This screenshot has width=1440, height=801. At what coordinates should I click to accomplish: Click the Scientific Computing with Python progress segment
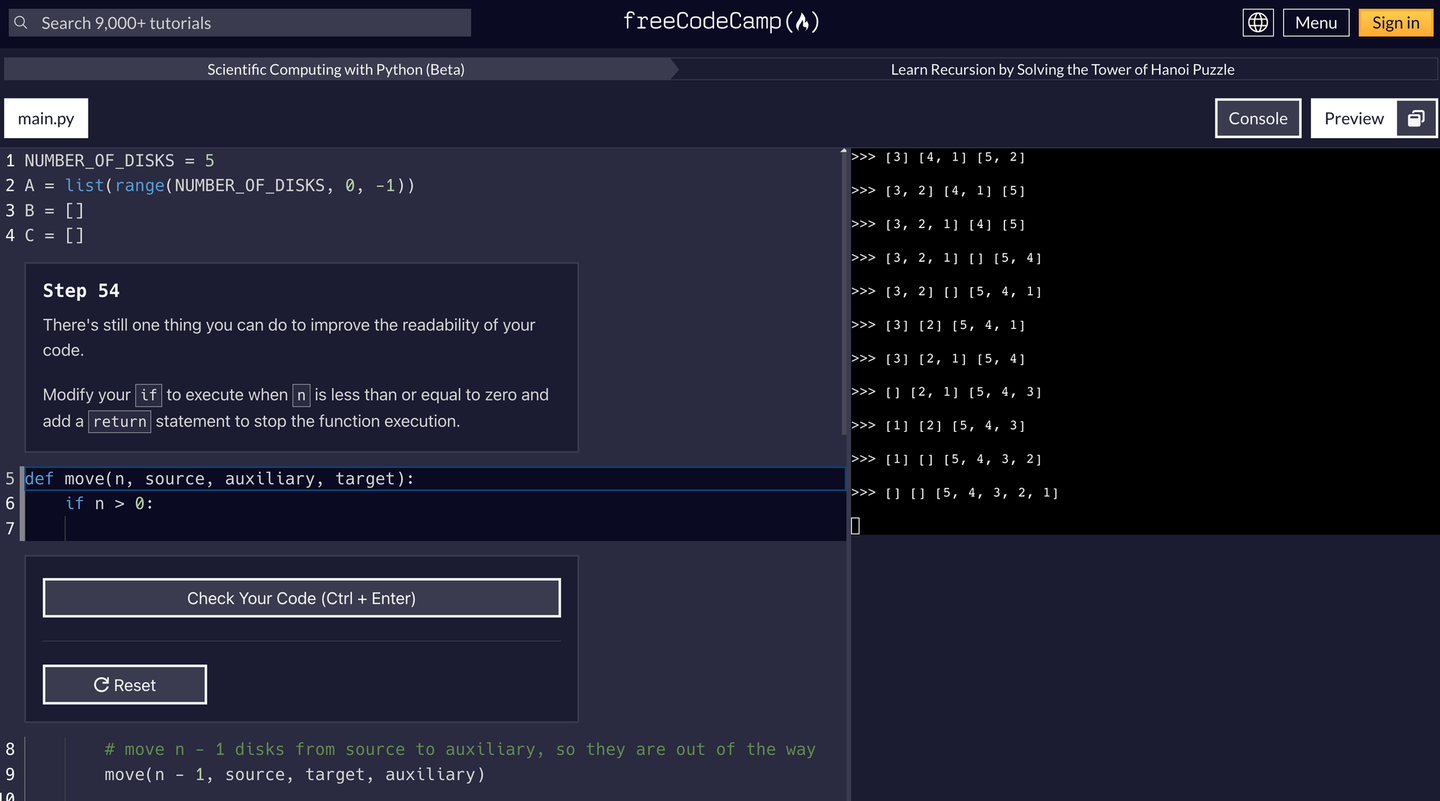[335, 68]
